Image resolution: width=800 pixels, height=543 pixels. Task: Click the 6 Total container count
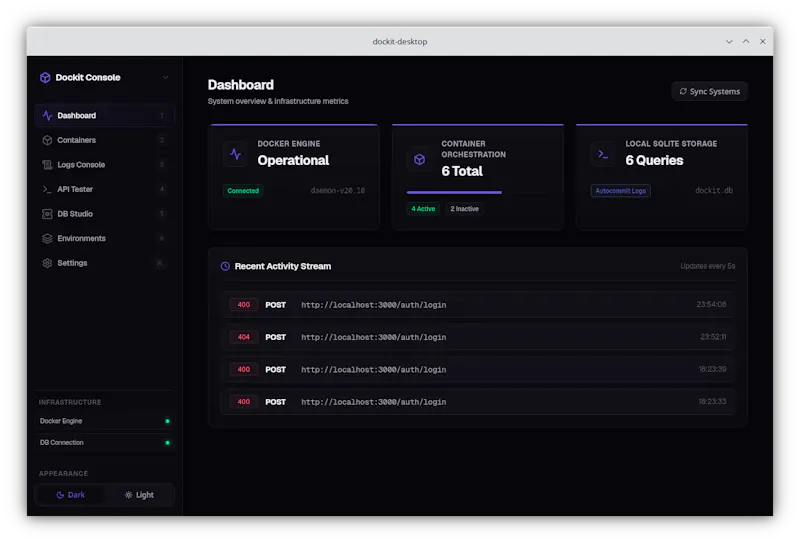coord(462,171)
